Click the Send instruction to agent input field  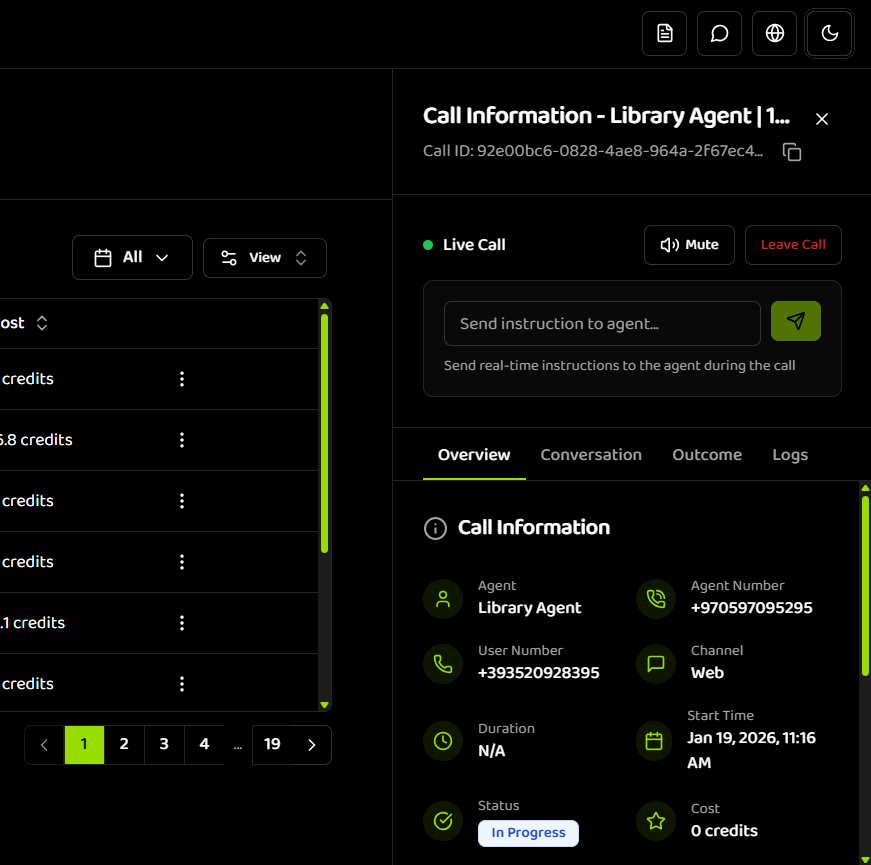click(601, 323)
